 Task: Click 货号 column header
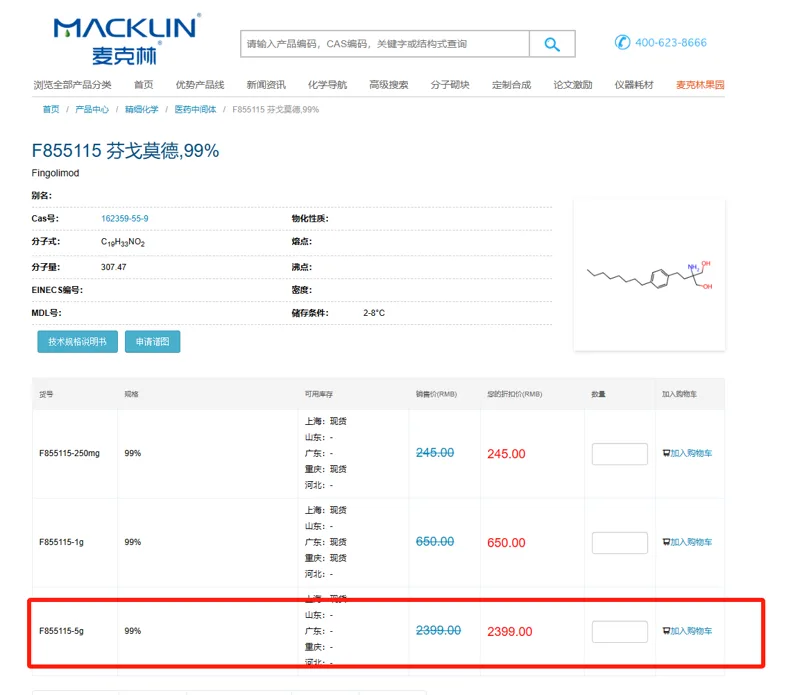[x=46, y=394]
